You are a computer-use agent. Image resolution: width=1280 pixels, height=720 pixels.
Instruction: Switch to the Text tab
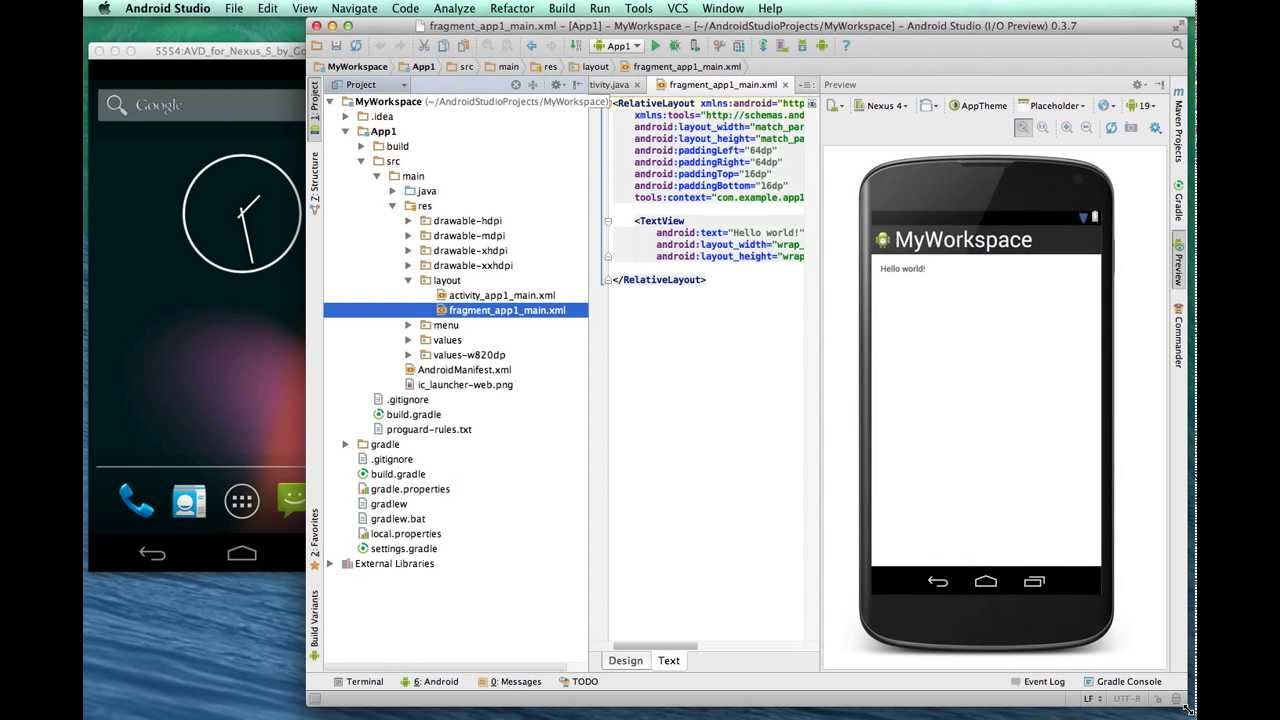(669, 660)
